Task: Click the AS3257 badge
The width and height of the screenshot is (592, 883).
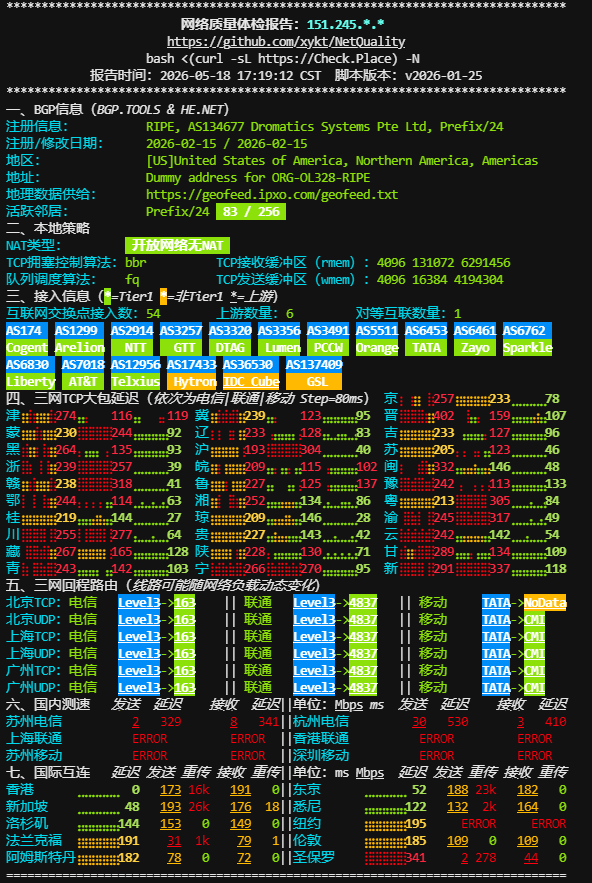Action: coord(181,331)
